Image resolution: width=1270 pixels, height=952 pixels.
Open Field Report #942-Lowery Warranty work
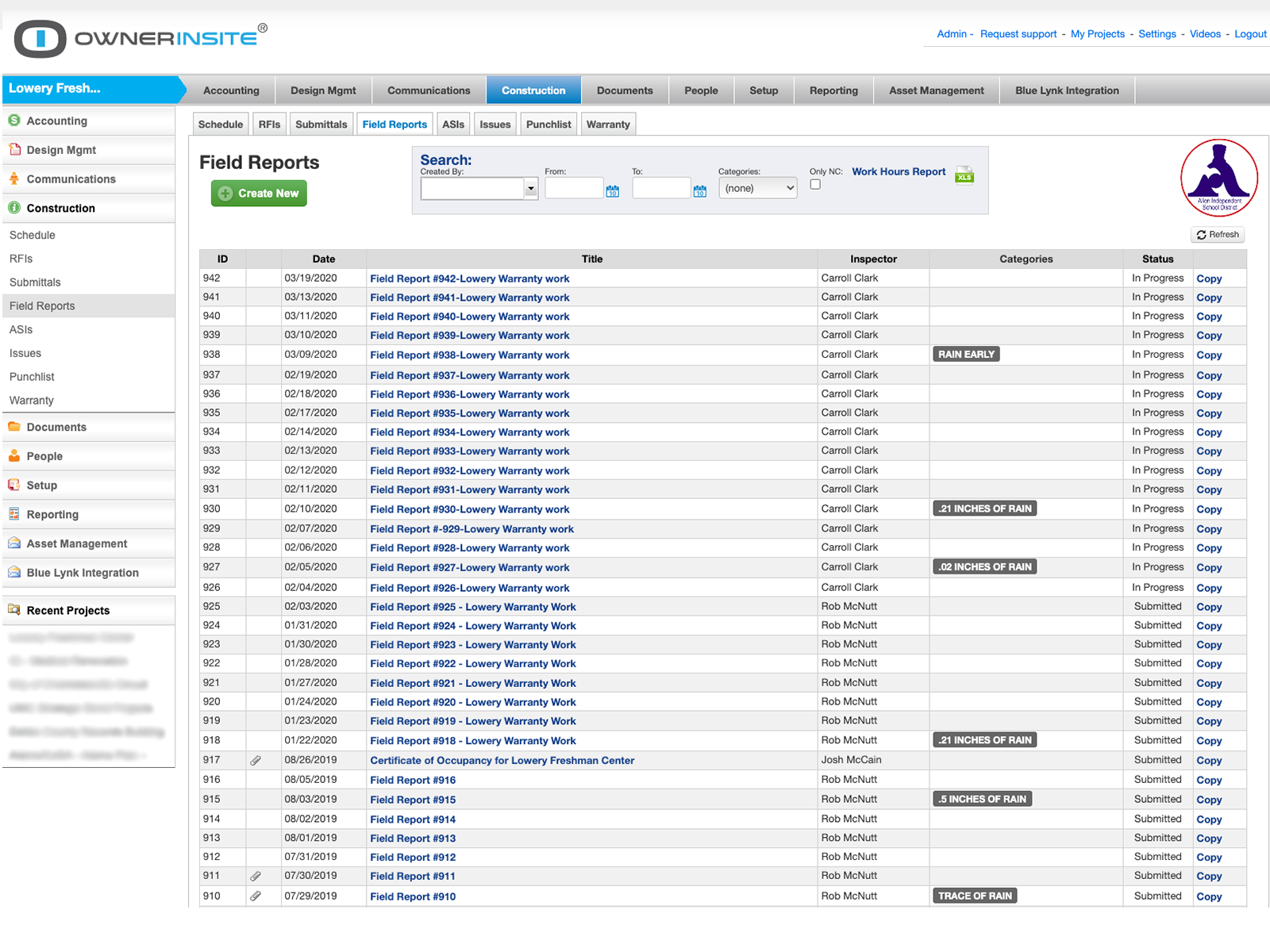click(x=469, y=278)
